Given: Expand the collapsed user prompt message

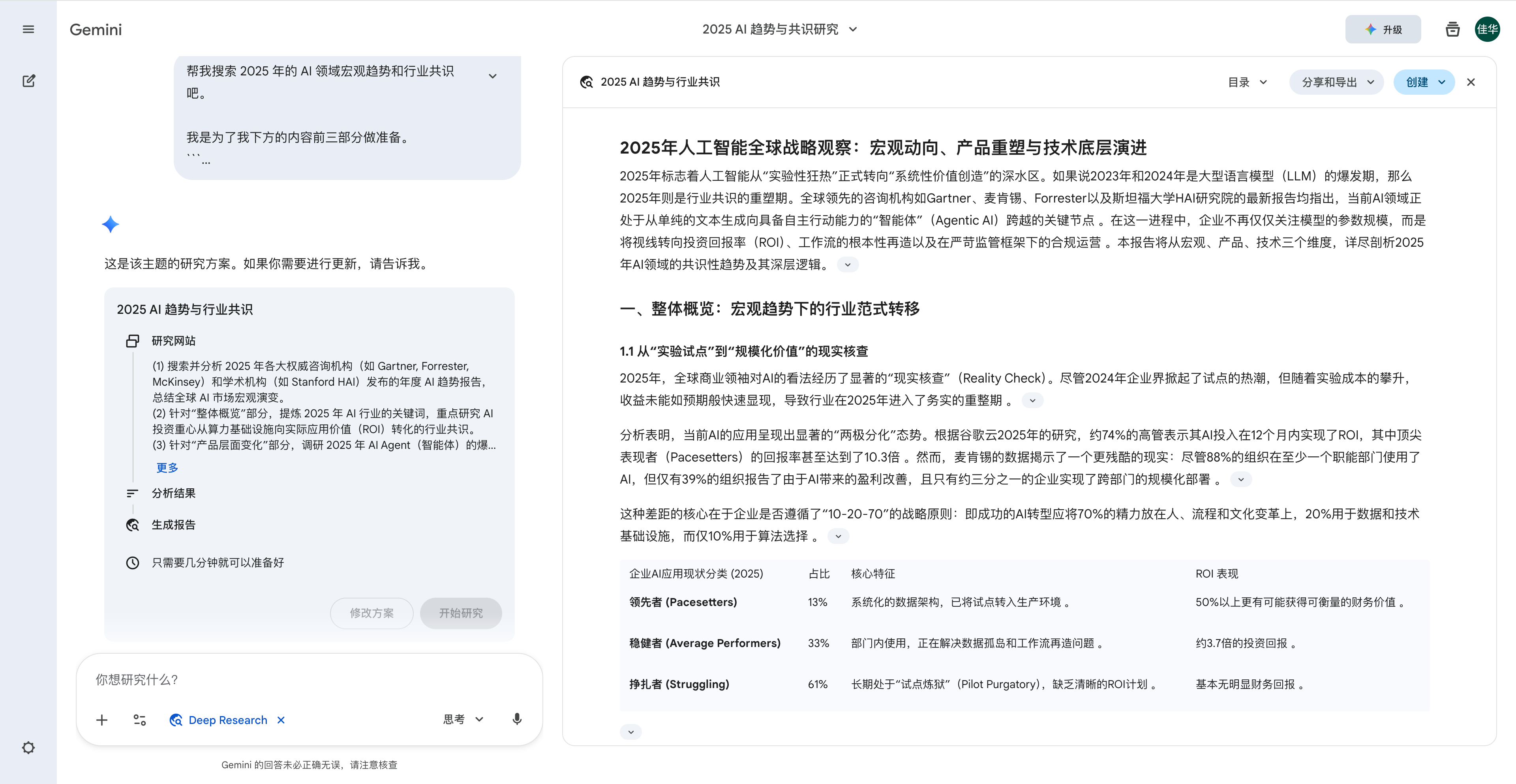Looking at the screenshot, I should tap(493, 76).
